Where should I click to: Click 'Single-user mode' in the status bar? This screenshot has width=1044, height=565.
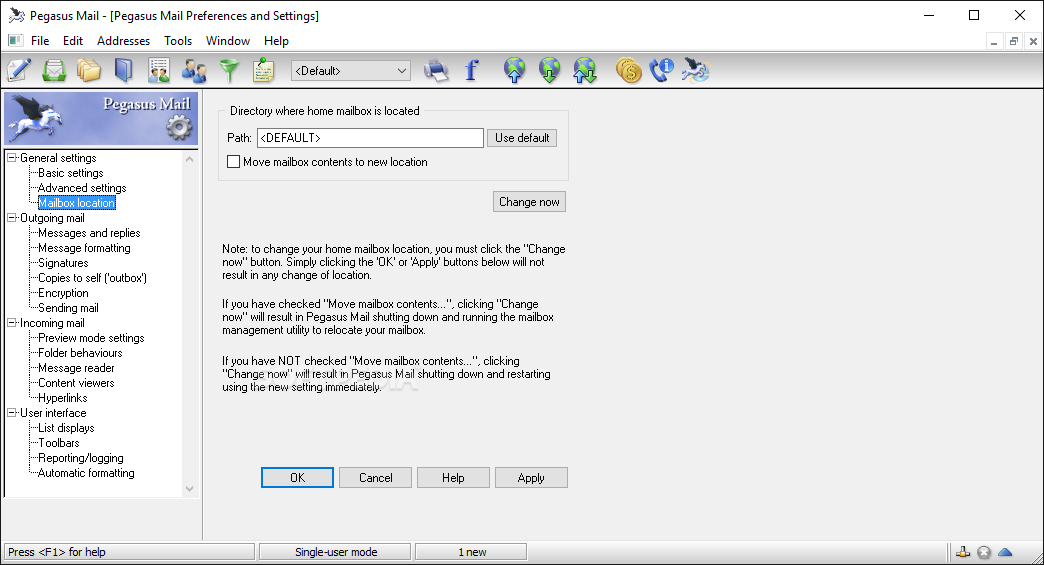[336, 552]
